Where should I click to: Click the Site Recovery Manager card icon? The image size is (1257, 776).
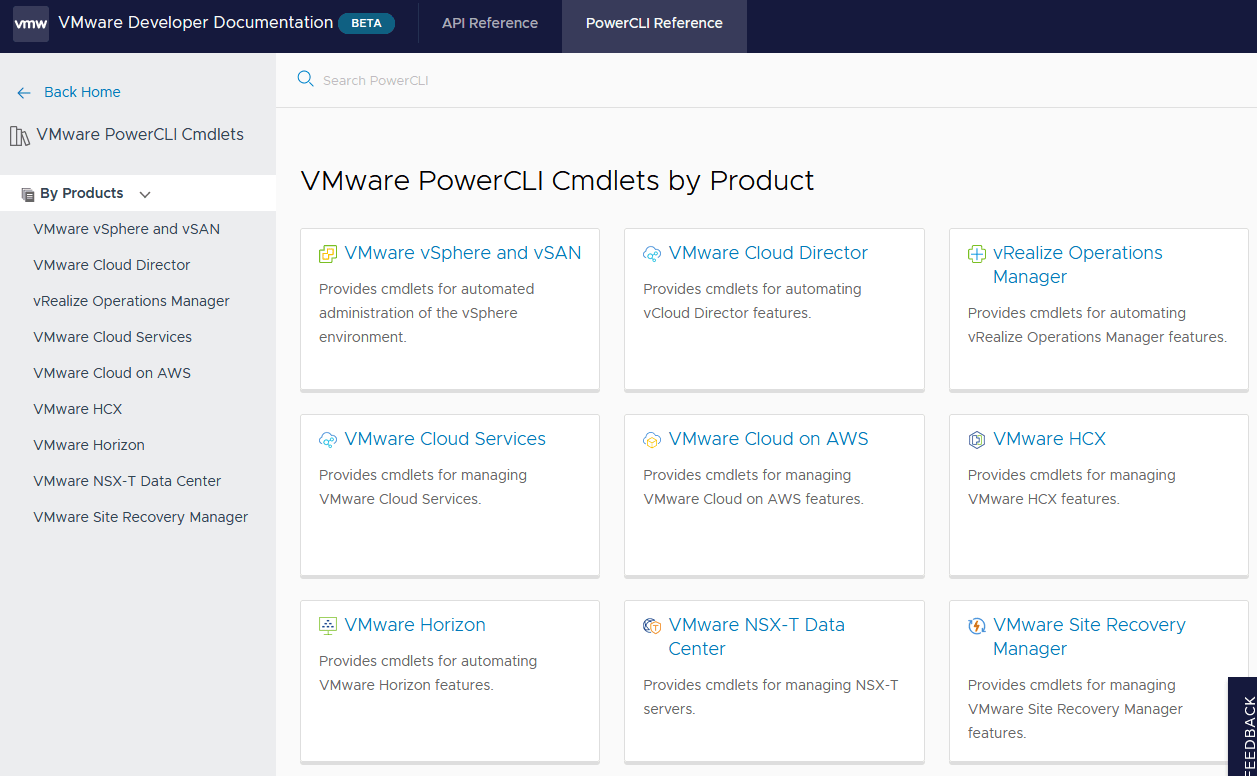[977, 626]
